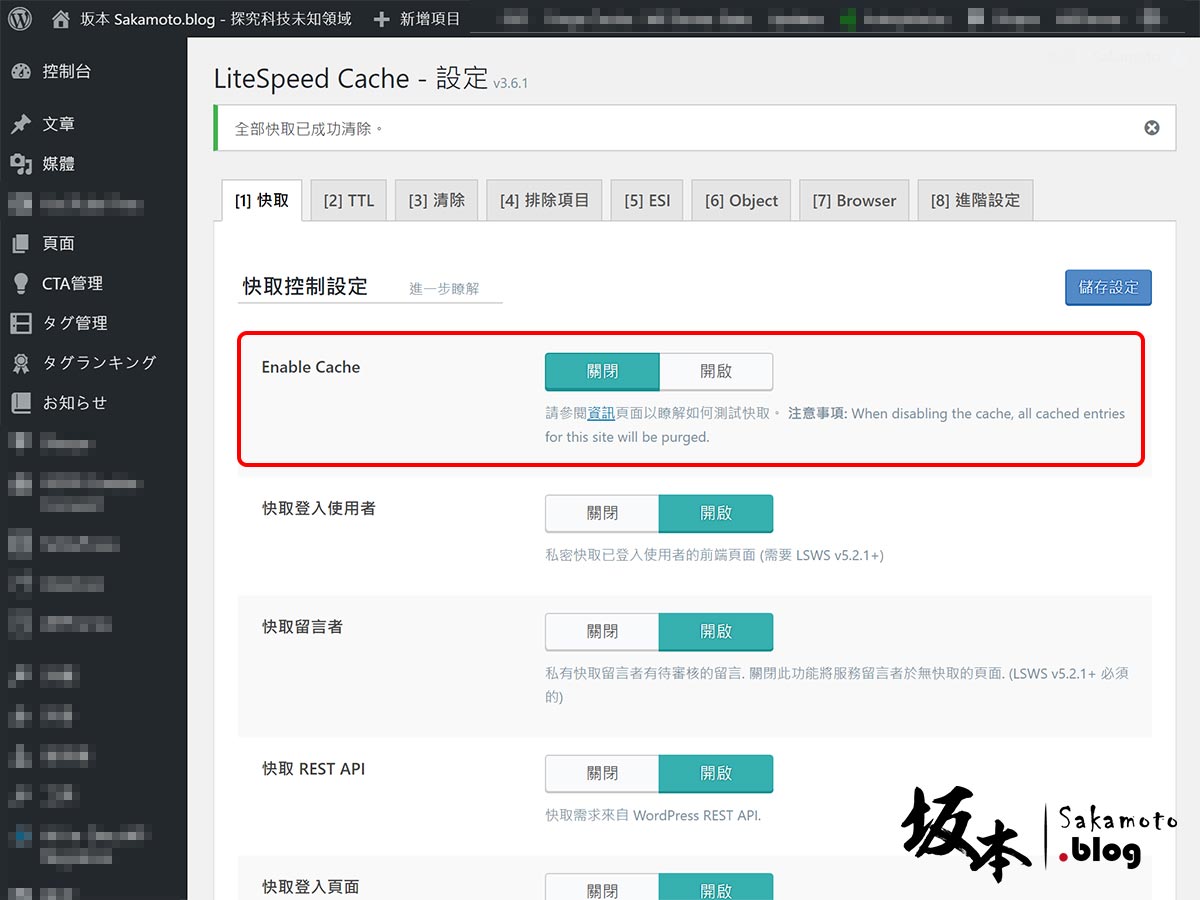Click the 儲存設定 save button

[x=1108, y=287]
